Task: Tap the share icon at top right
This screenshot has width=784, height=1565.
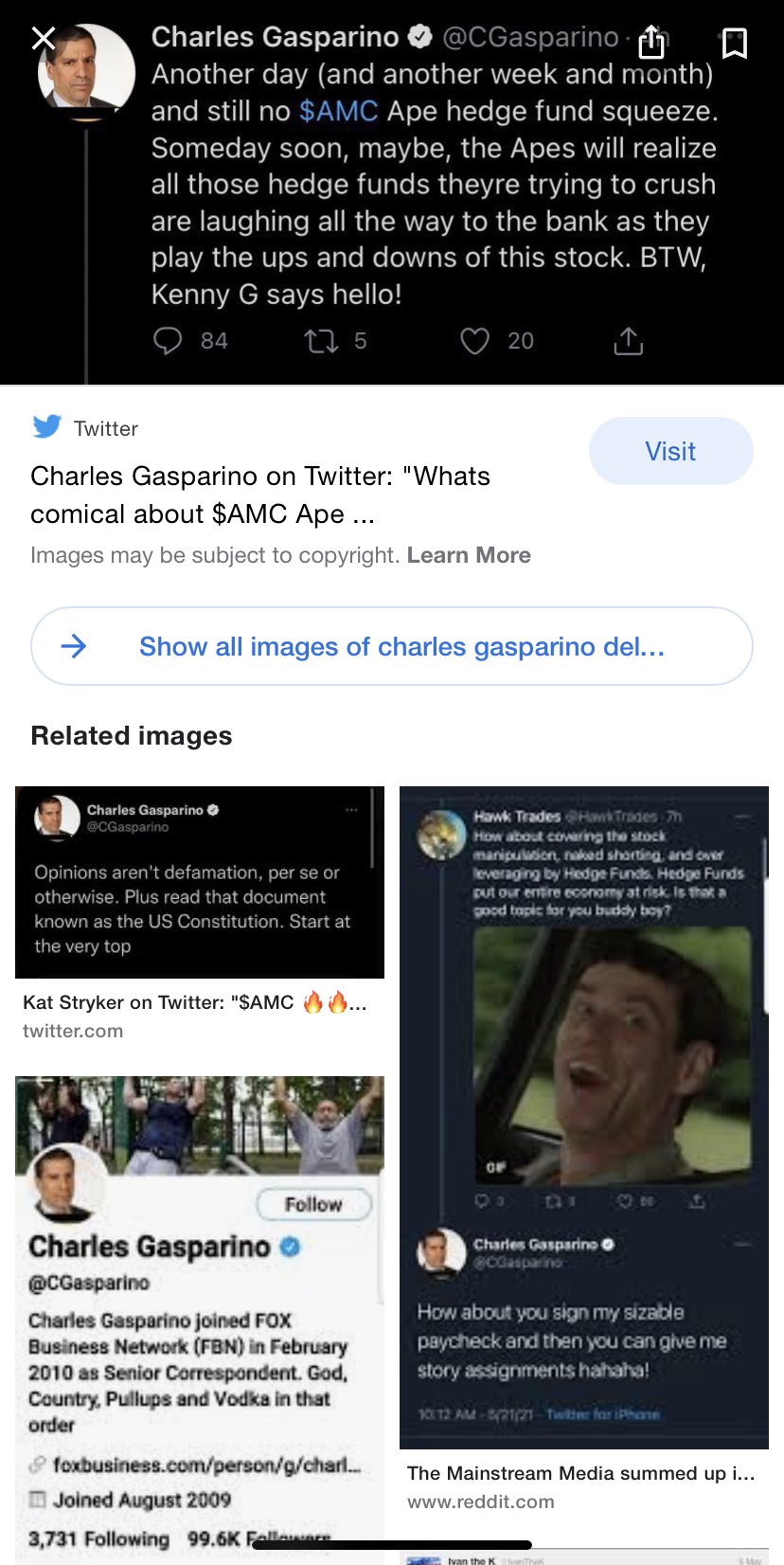Action: tap(651, 42)
